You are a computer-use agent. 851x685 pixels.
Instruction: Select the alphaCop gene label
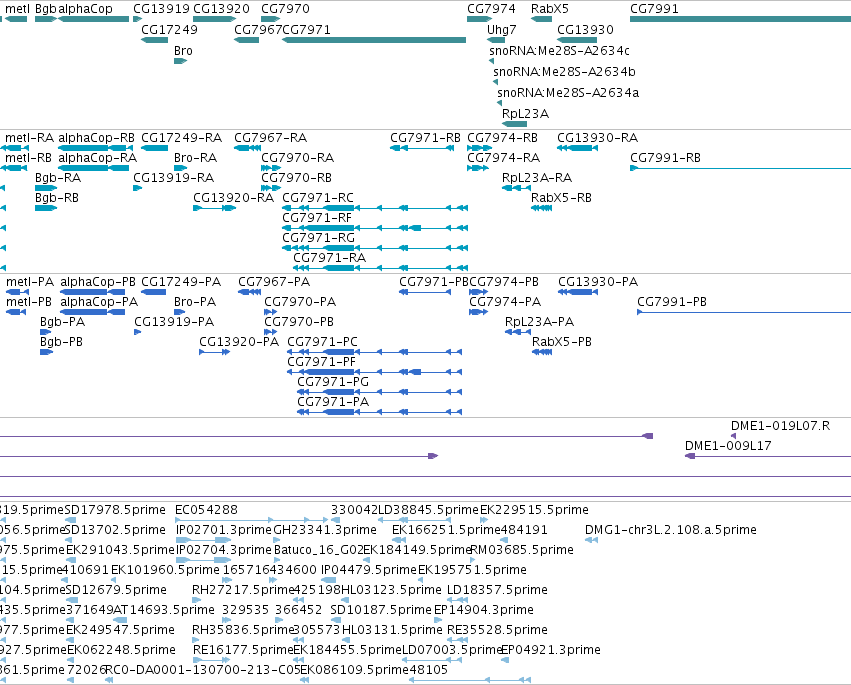point(85,9)
